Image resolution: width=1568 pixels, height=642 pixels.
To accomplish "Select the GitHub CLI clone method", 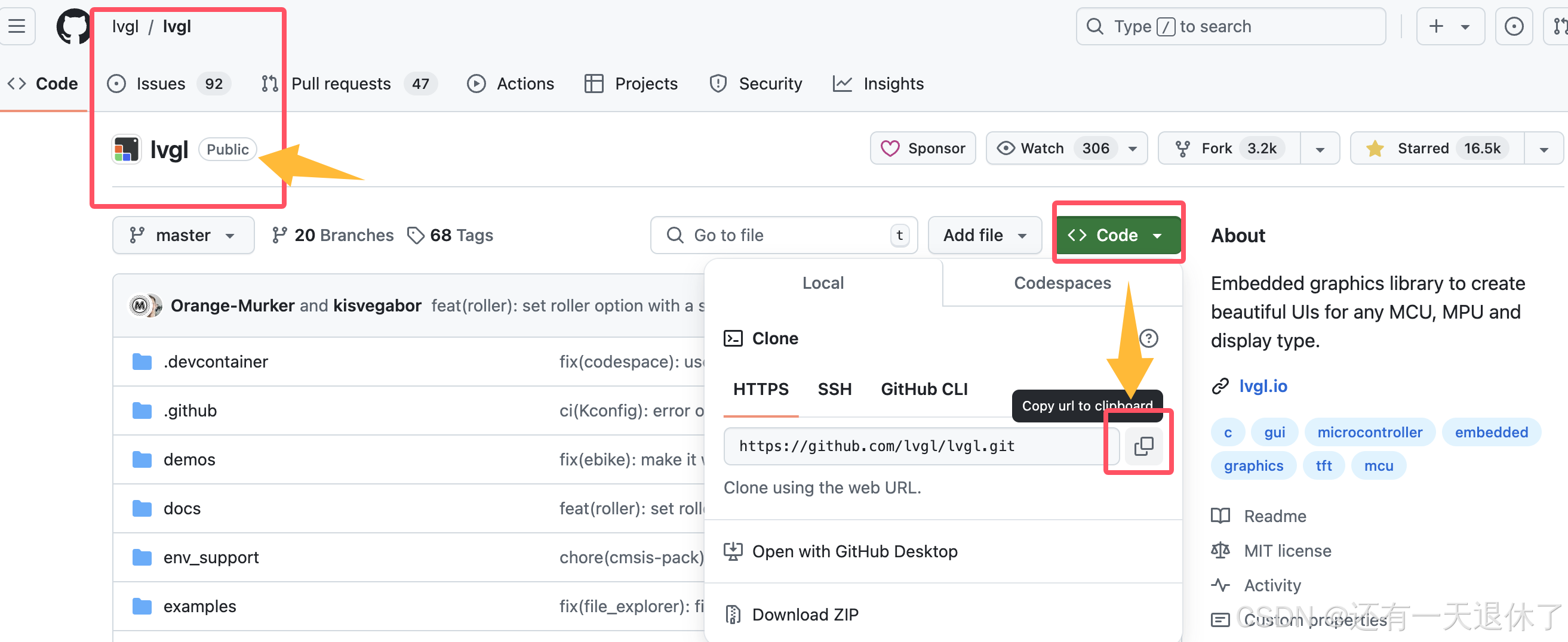I will coord(924,389).
